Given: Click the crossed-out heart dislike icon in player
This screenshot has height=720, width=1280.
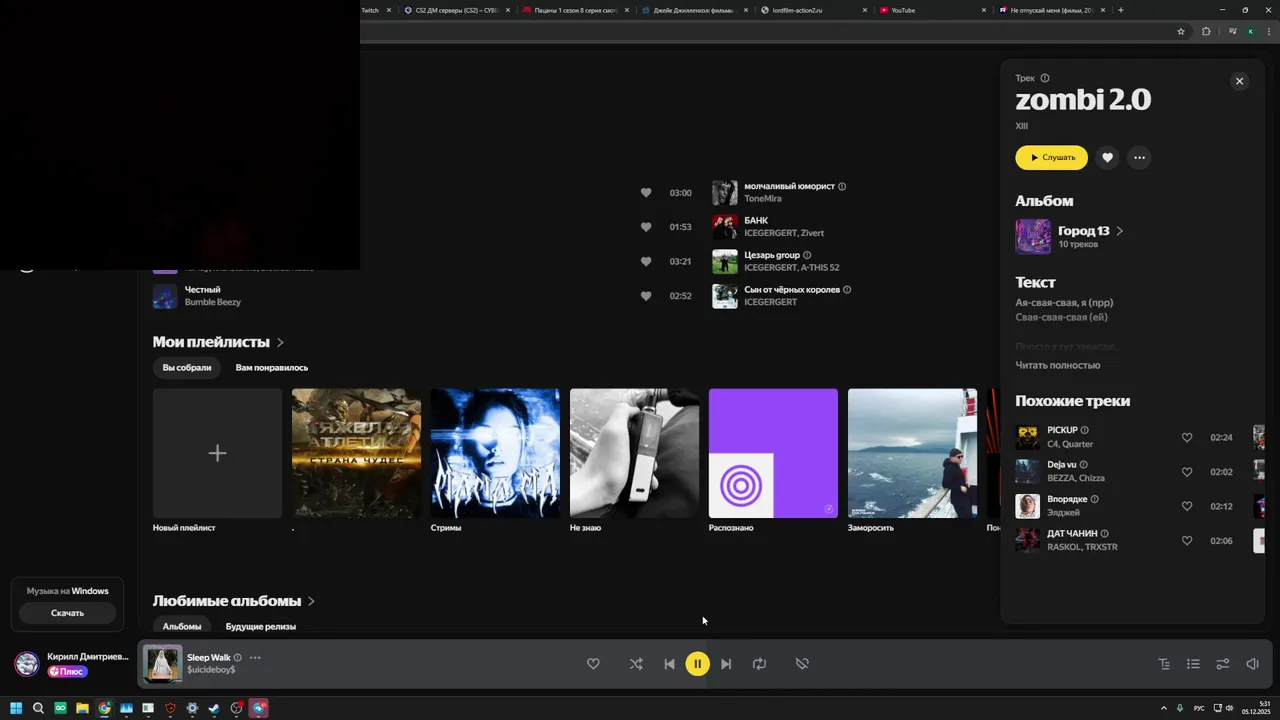Looking at the screenshot, I should [801, 664].
